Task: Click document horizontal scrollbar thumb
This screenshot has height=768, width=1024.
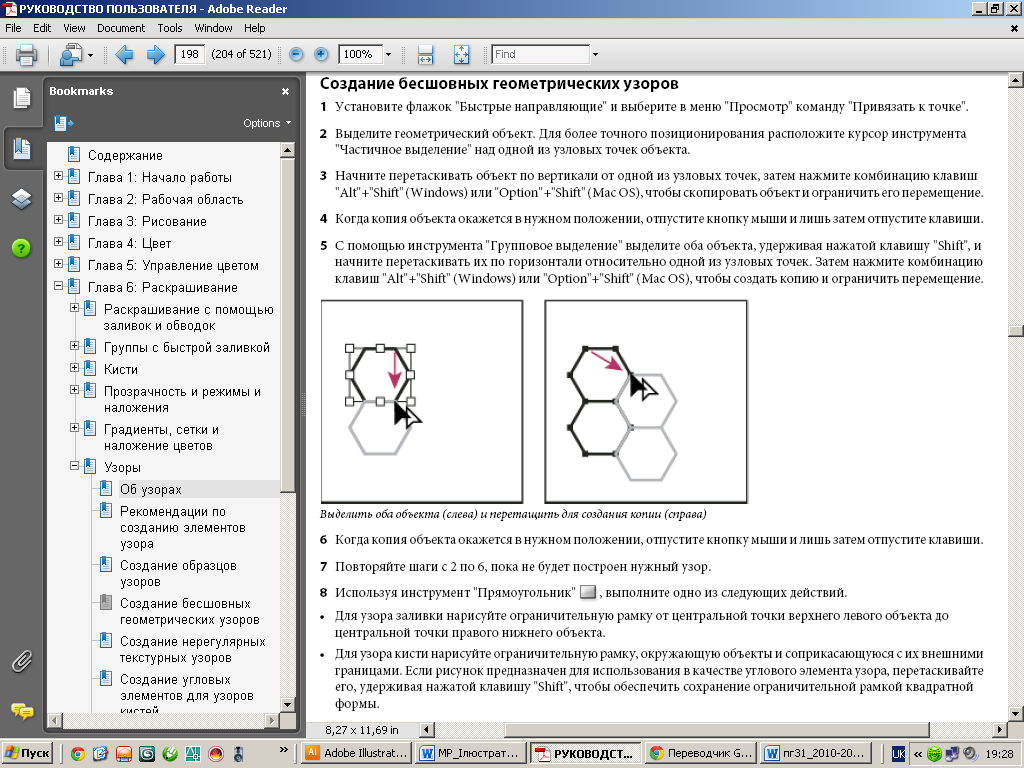Action: [x=716, y=729]
